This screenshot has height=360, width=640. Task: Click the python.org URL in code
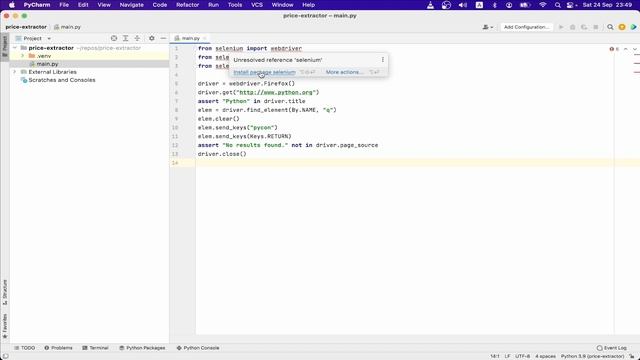pos(276,92)
